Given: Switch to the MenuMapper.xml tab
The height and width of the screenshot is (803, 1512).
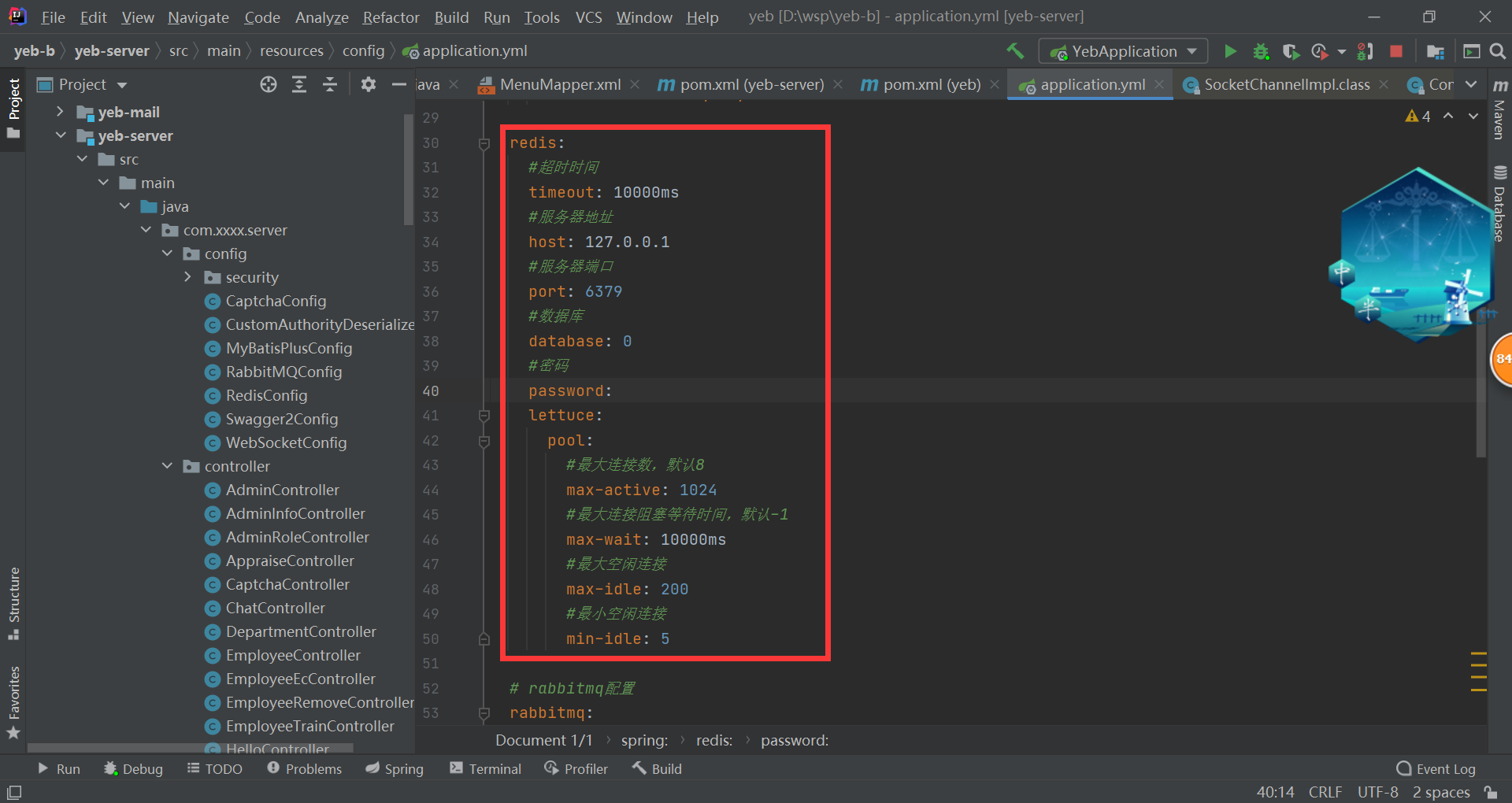Looking at the screenshot, I should tap(559, 84).
